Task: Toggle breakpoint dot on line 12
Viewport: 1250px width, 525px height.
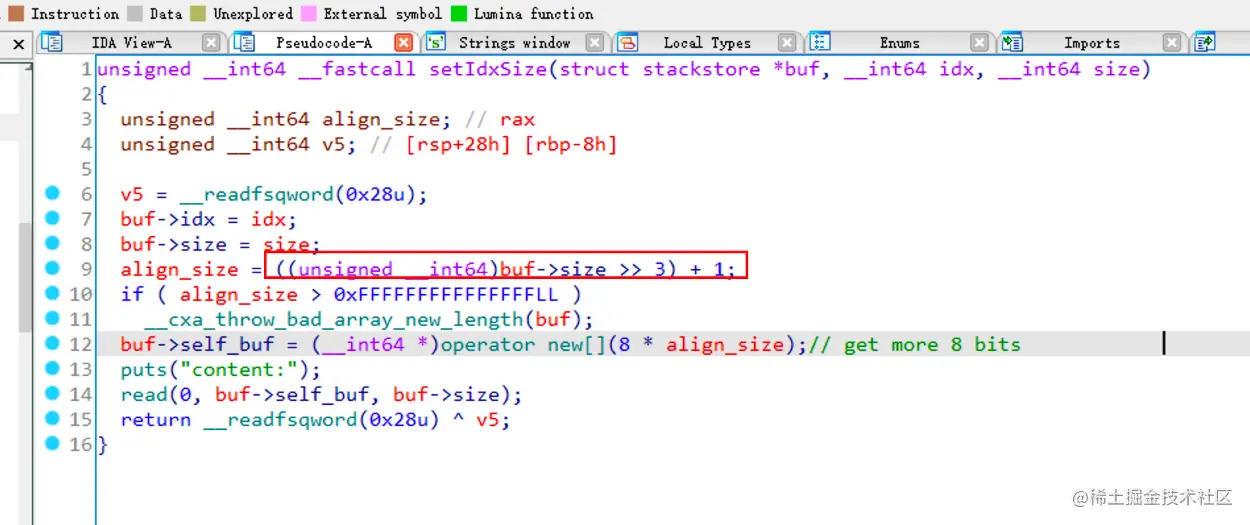Action: tap(52, 344)
